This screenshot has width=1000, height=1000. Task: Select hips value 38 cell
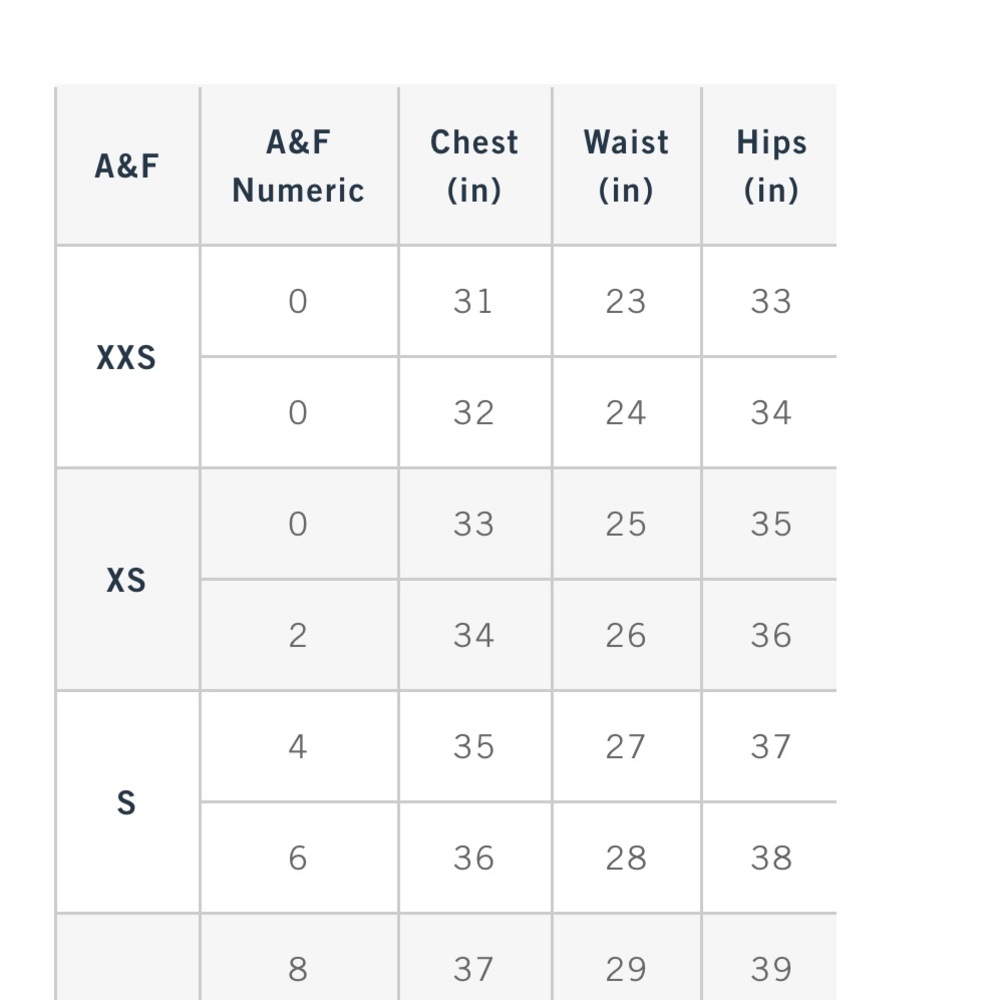(x=770, y=858)
